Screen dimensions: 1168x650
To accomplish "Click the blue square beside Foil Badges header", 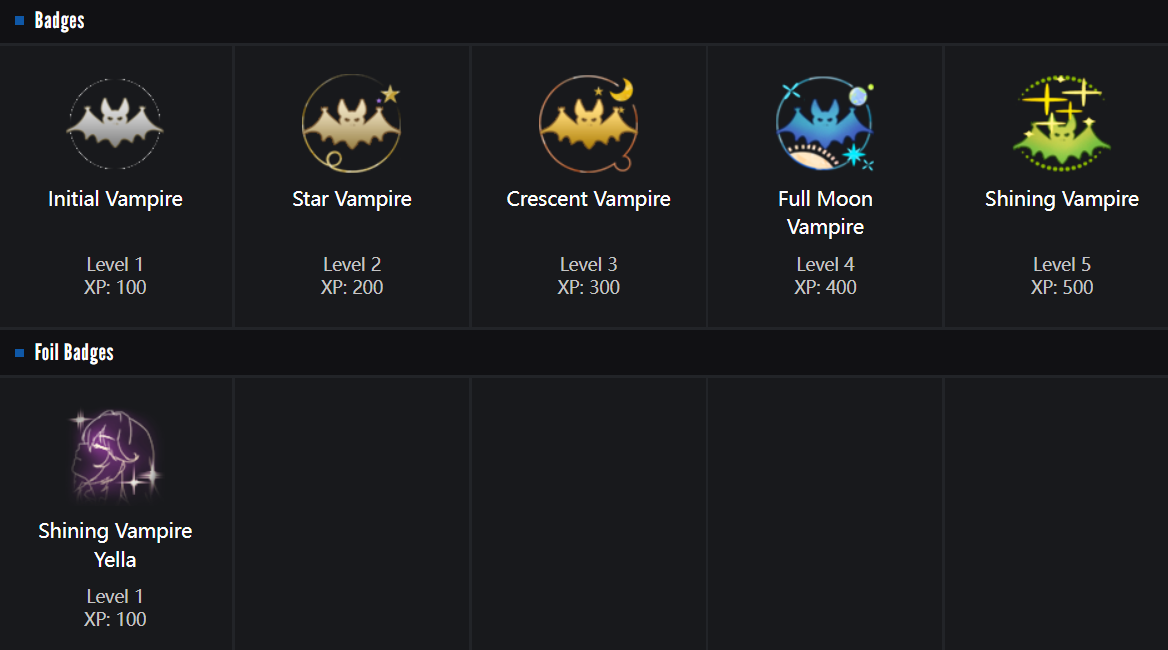I will (x=19, y=353).
